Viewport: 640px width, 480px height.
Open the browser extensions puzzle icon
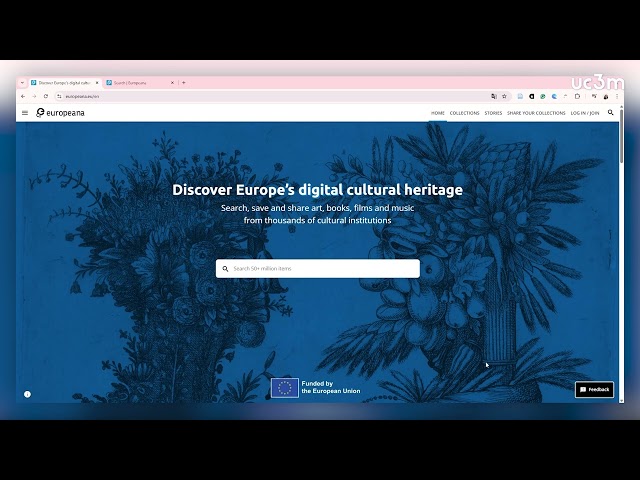coord(577,96)
